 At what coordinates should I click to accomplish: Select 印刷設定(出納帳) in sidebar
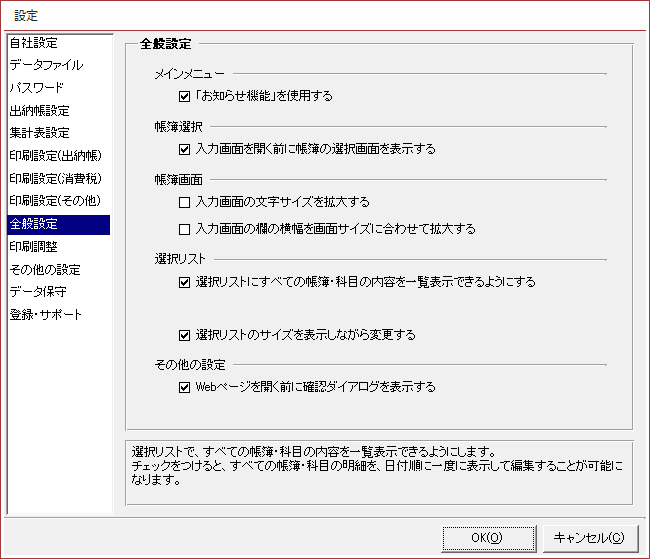[55, 156]
